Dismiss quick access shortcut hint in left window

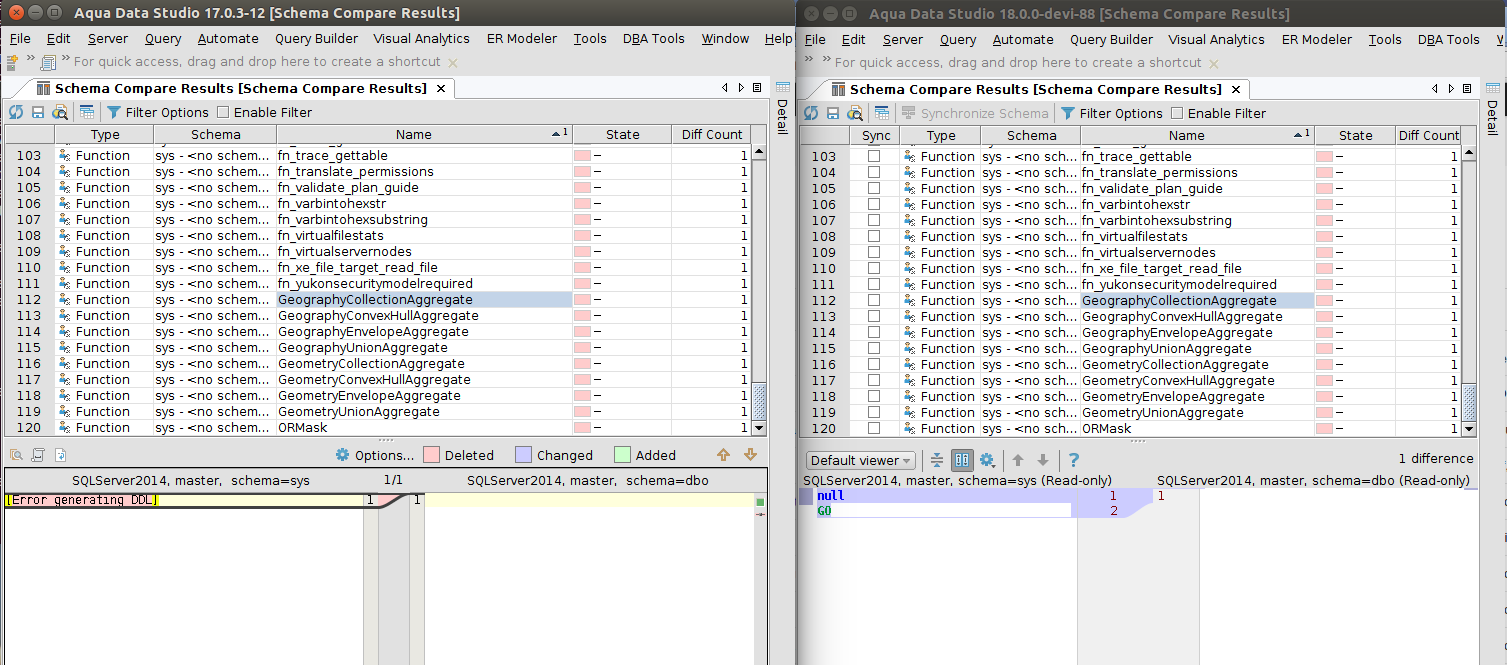tap(452, 62)
